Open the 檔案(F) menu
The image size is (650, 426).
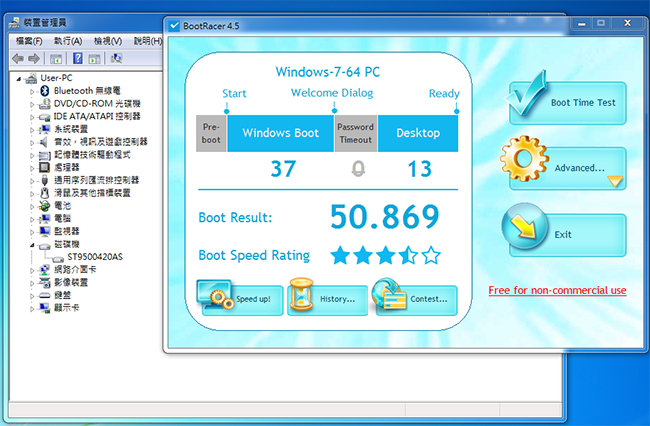pyautogui.click(x=29, y=41)
